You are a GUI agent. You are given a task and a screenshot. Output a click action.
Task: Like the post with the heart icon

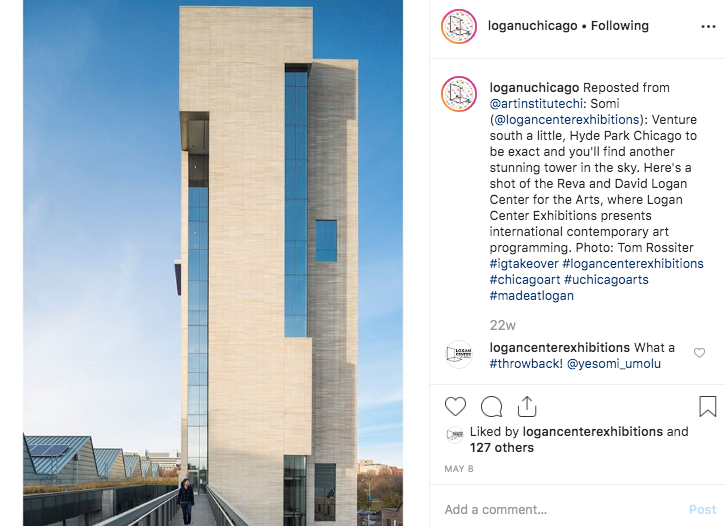pos(455,407)
